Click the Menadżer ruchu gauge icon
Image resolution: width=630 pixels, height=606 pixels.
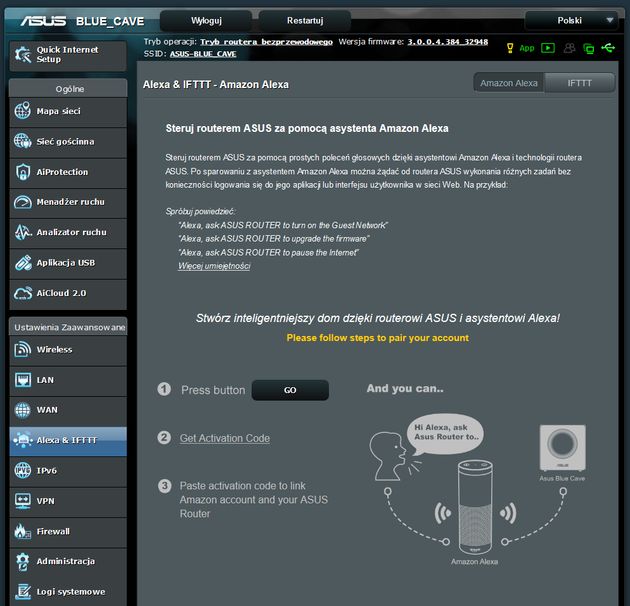click(x=22, y=202)
